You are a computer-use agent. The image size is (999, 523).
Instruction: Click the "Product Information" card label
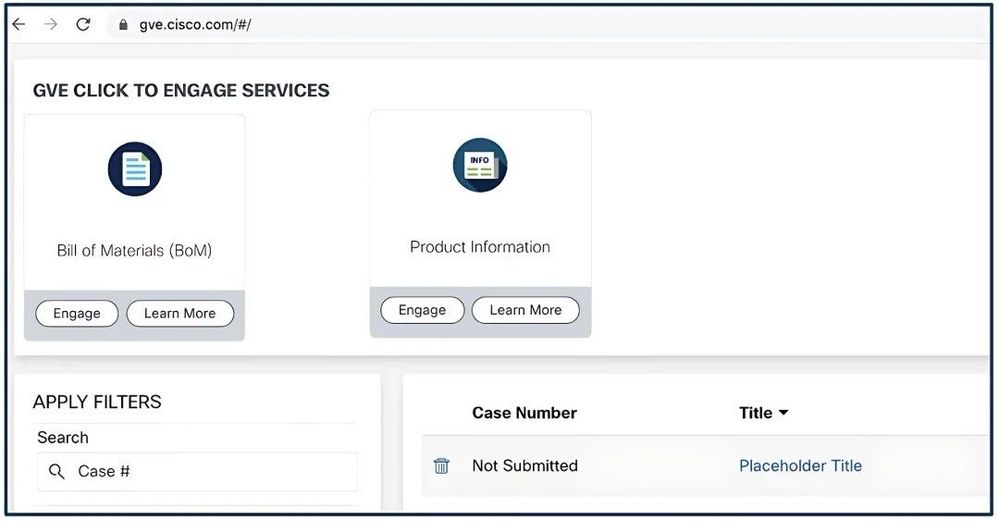[480, 247]
